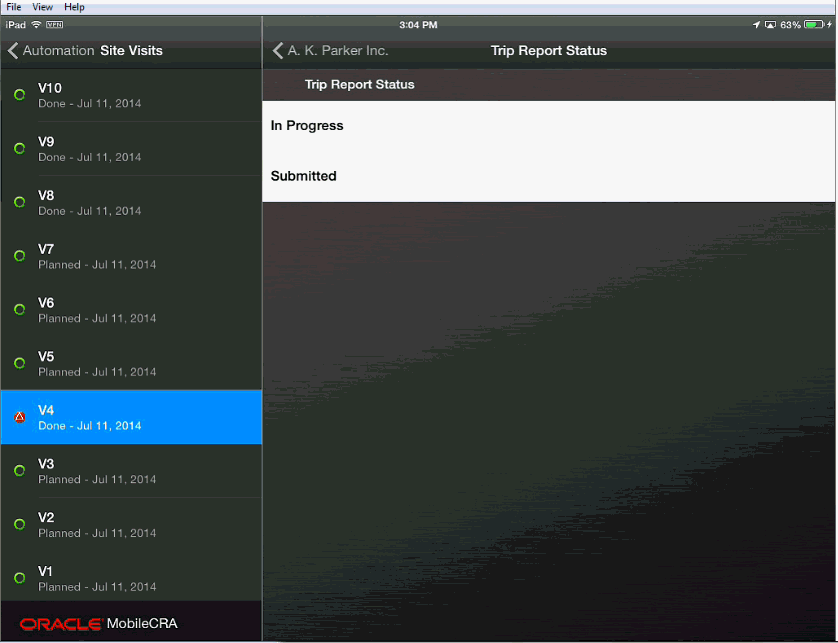Open site visit V8
838x643 pixels.
131,203
